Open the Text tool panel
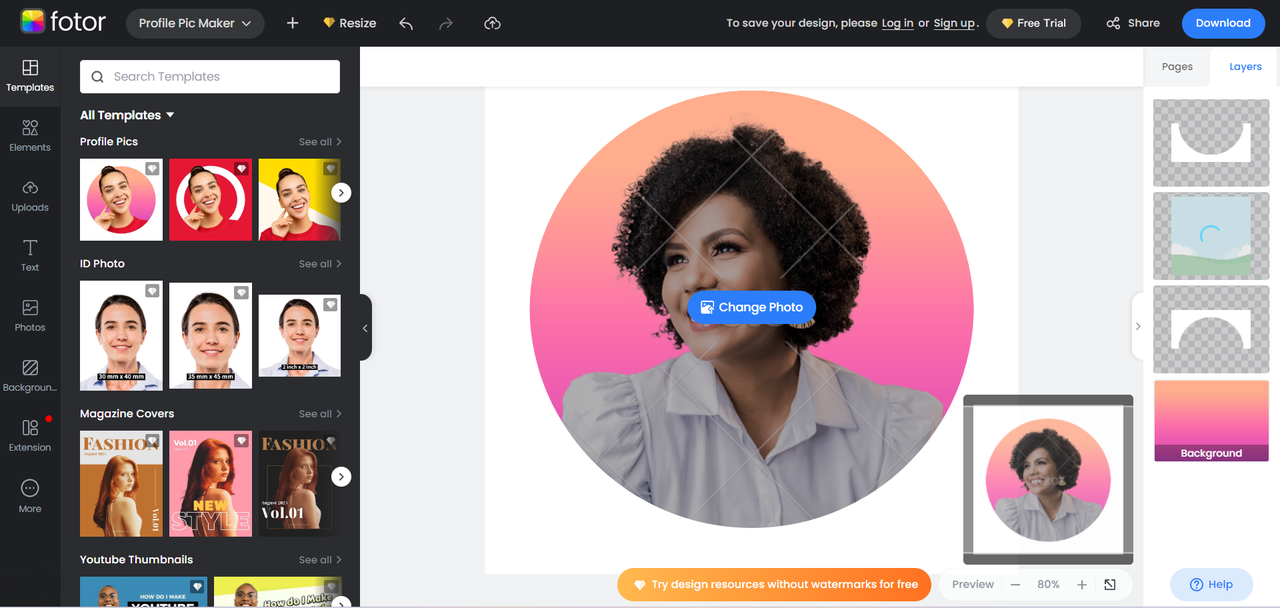This screenshot has height=608, width=1280. tap(30, 254)
